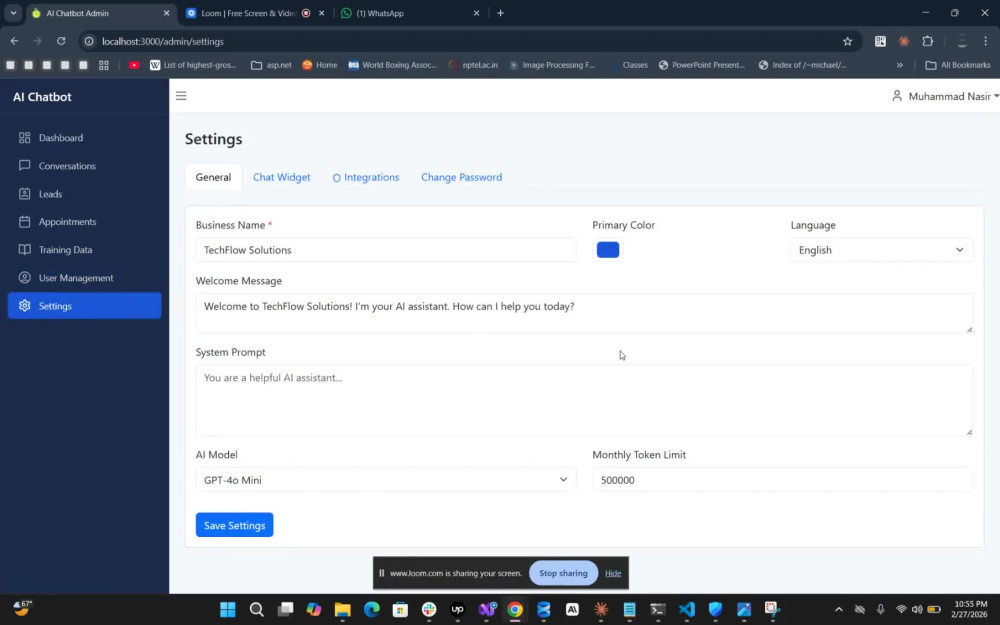1000x625 pixels.
Task: Open the AI Model dropdown
Action: pyautogui.click(x=386, y=480)
